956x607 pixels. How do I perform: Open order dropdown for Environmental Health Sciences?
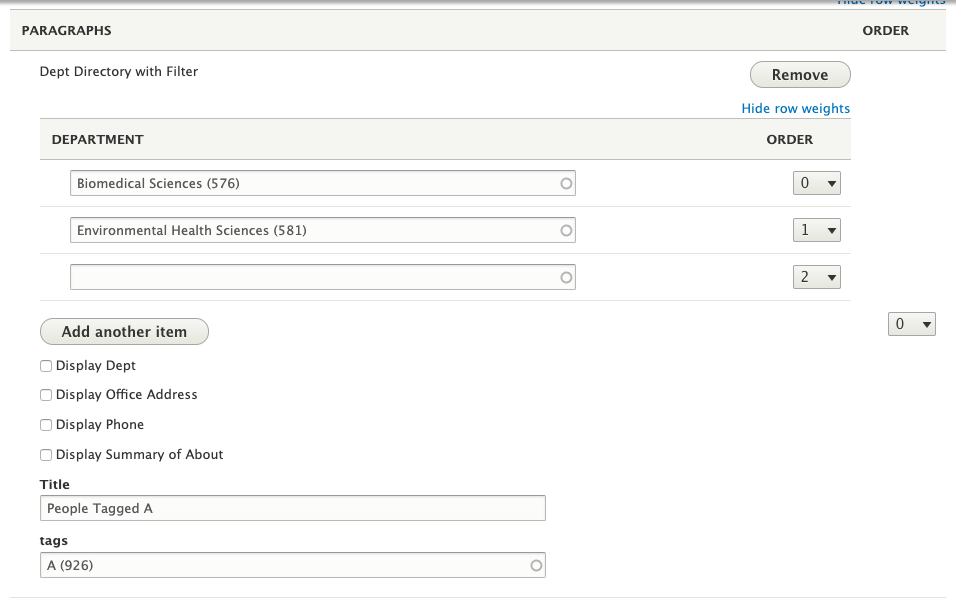click(x=817, y=231)
